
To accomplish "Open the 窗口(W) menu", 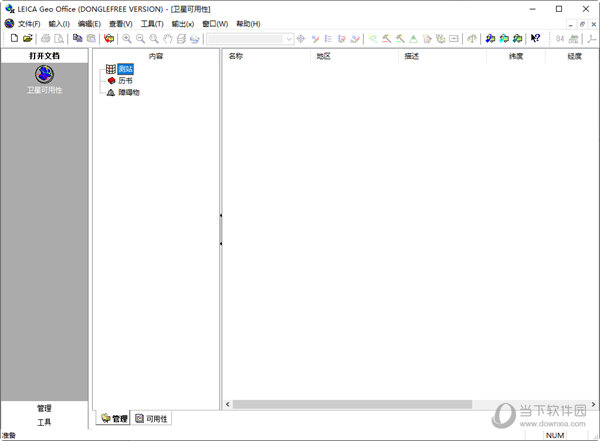I will [x=215, y=24].
